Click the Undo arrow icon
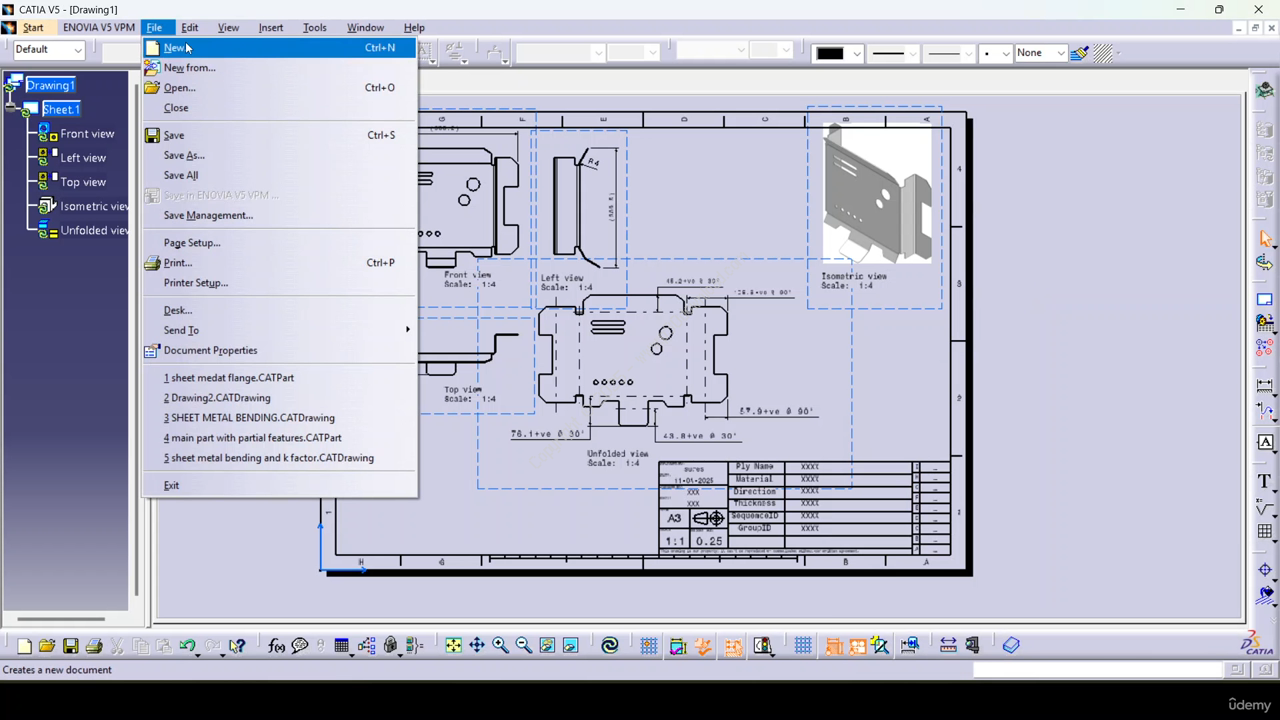This screenshot has width=1280, height=720. click(187, 645)
